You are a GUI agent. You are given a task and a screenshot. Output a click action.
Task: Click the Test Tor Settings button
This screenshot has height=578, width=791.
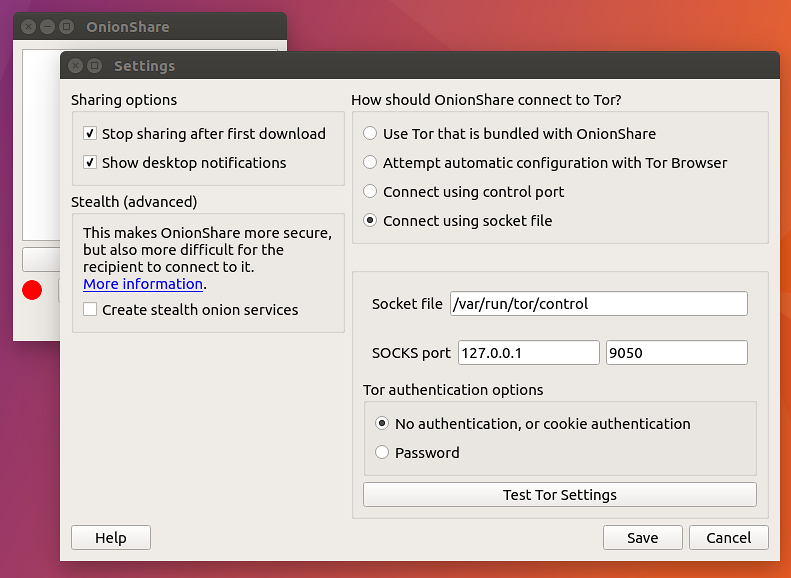[x=559, y=495]
